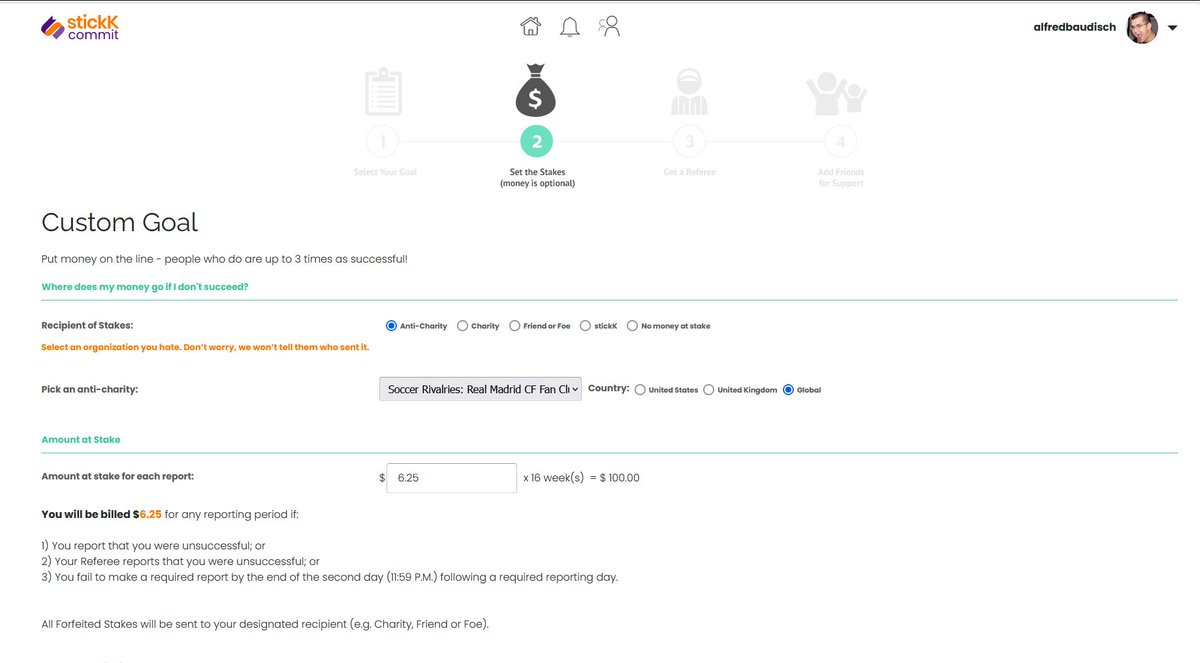The image size is (1200, 663).
Task: Set country to Global
Action: 789,390
